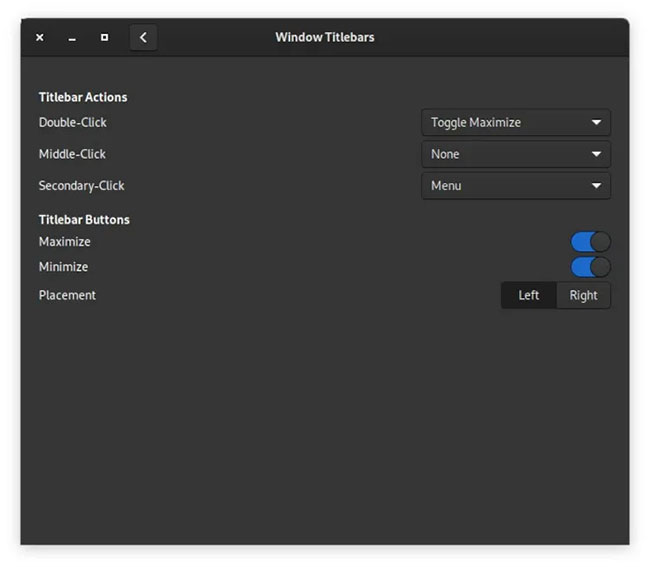Open the Middle-Click action dropdown

click(516, 154)
